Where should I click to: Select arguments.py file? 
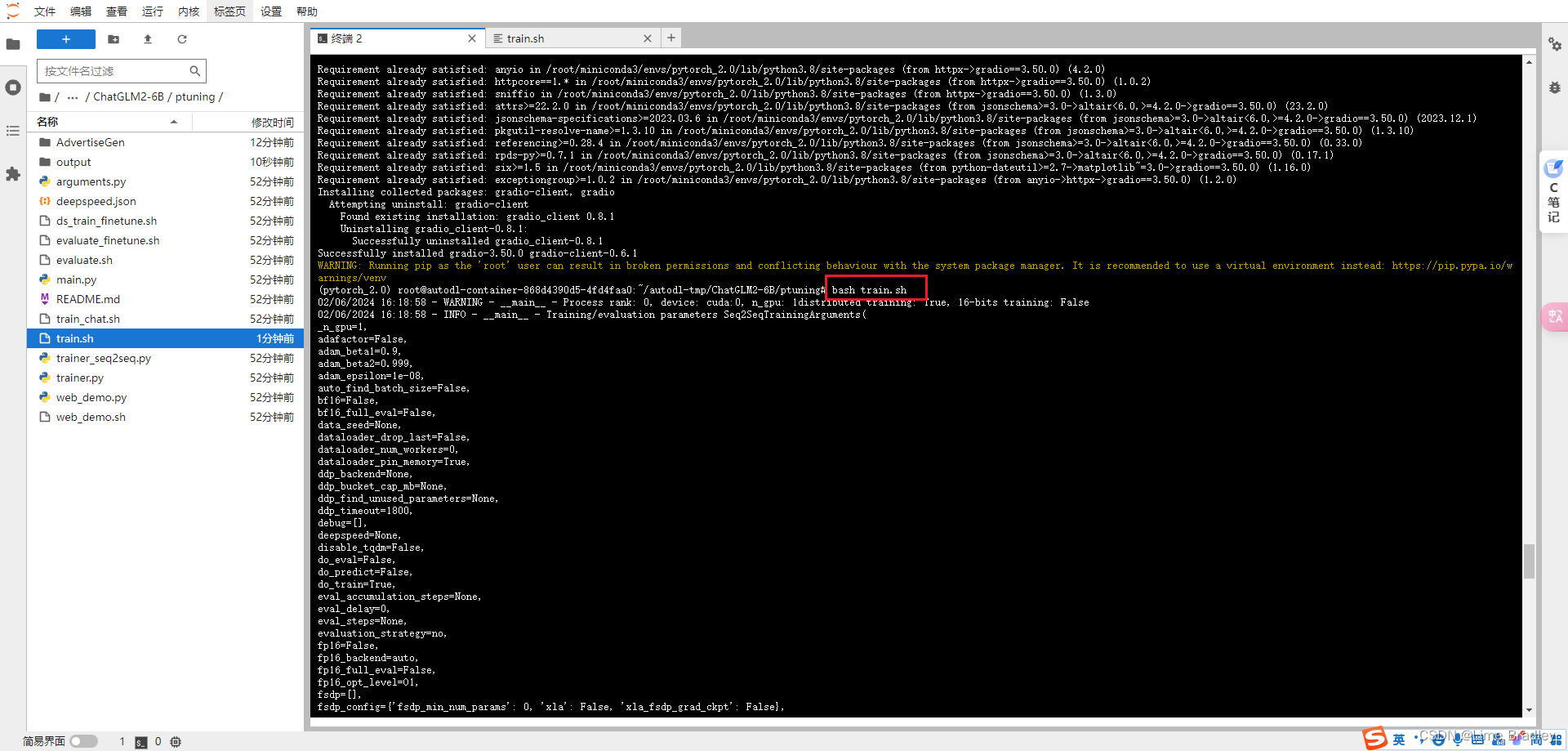(x=167, y=181)
